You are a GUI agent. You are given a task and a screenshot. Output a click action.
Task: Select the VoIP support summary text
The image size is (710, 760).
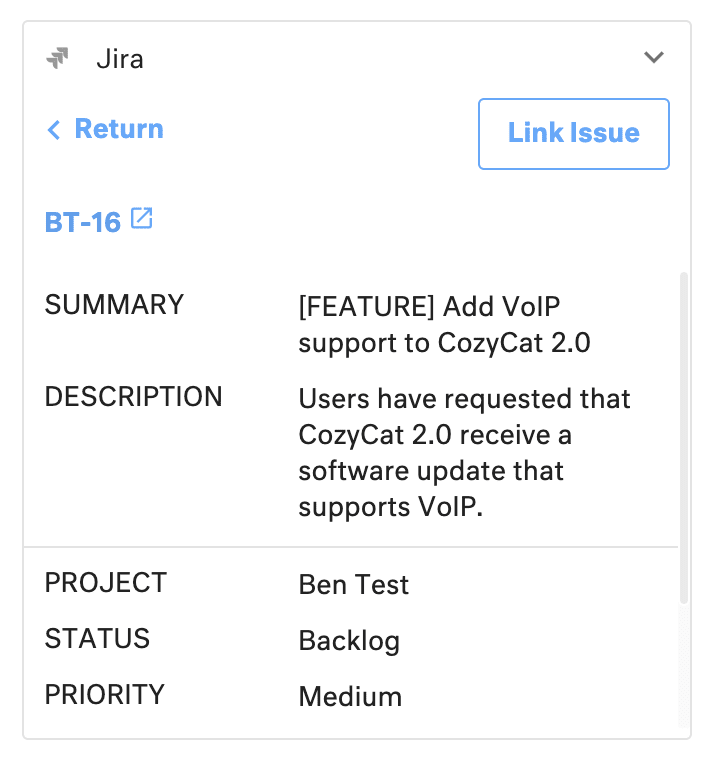tap(444, 324)
